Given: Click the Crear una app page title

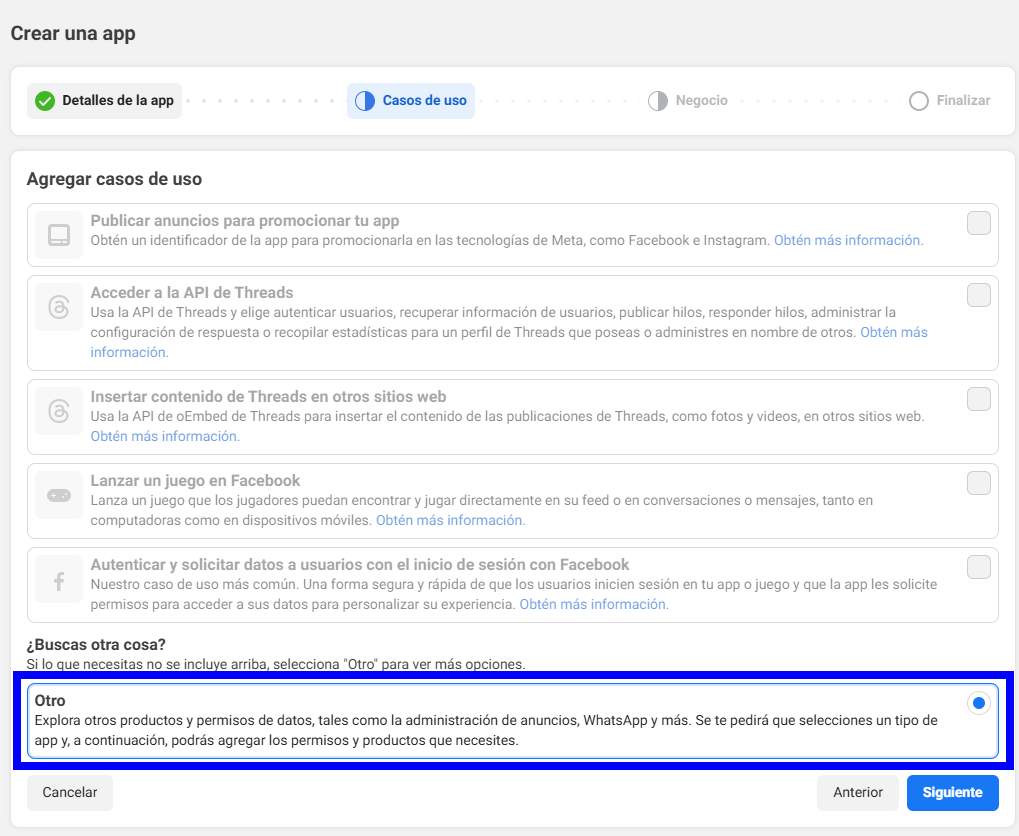Looking at the screenshot, I should coord(73,33).
